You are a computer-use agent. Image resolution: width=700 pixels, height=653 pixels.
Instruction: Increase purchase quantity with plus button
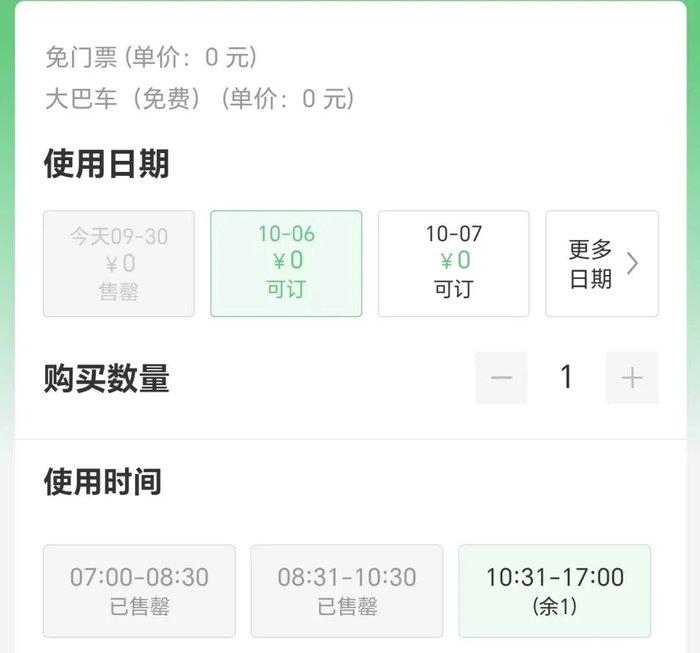pyautogui.click(x=632, y=378)
